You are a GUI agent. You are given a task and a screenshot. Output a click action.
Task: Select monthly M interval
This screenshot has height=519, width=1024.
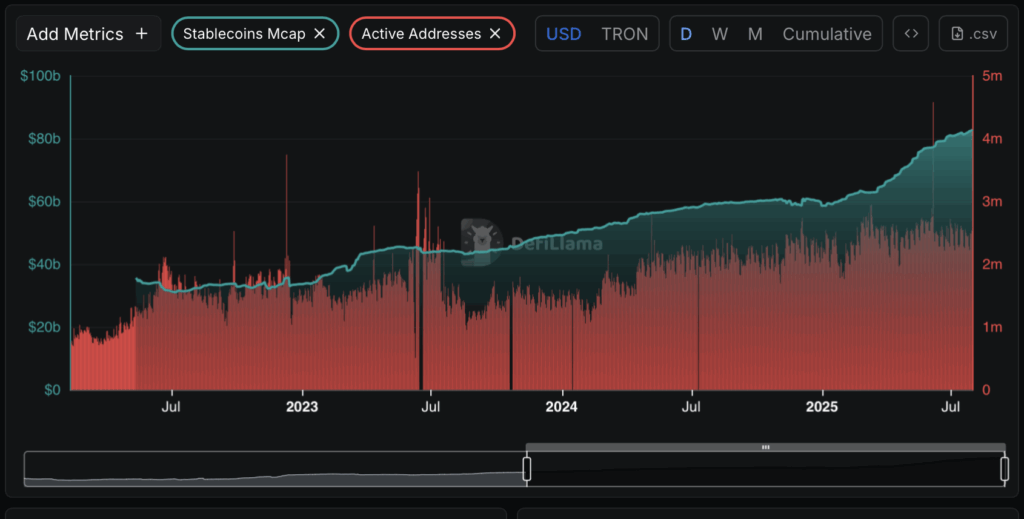pyautogui.click(x=755, y=34)
